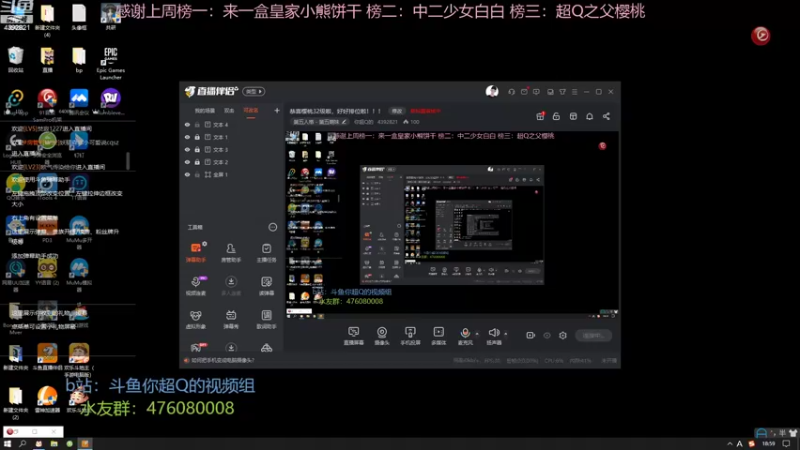The height and width of the screenshot is (450, 800).
Task: Open the 房管助手 room manager tool
Action: pos(231,253)
